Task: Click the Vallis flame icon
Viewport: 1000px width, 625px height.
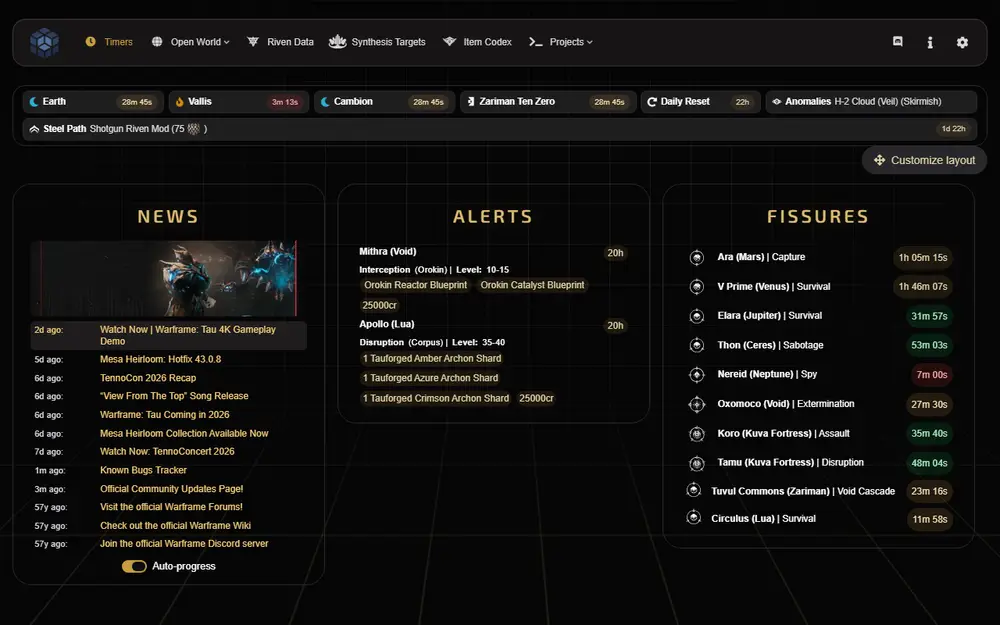Action: (180, 101)
